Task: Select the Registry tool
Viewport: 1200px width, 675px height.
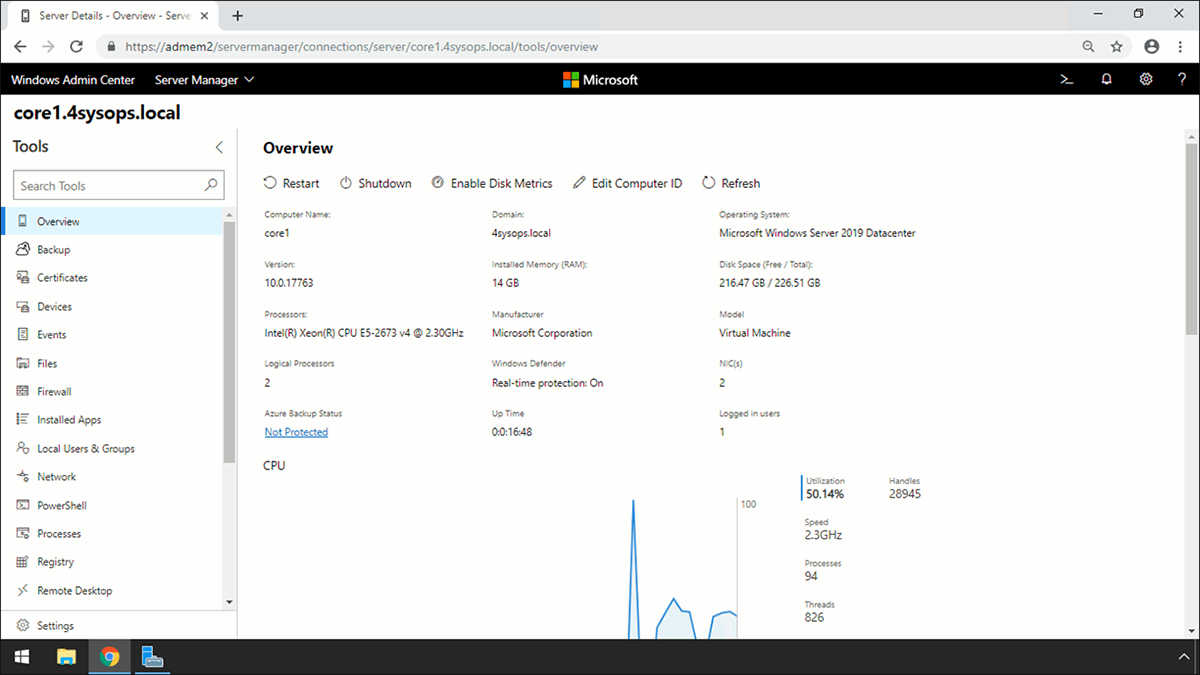Action: [55, 562]
